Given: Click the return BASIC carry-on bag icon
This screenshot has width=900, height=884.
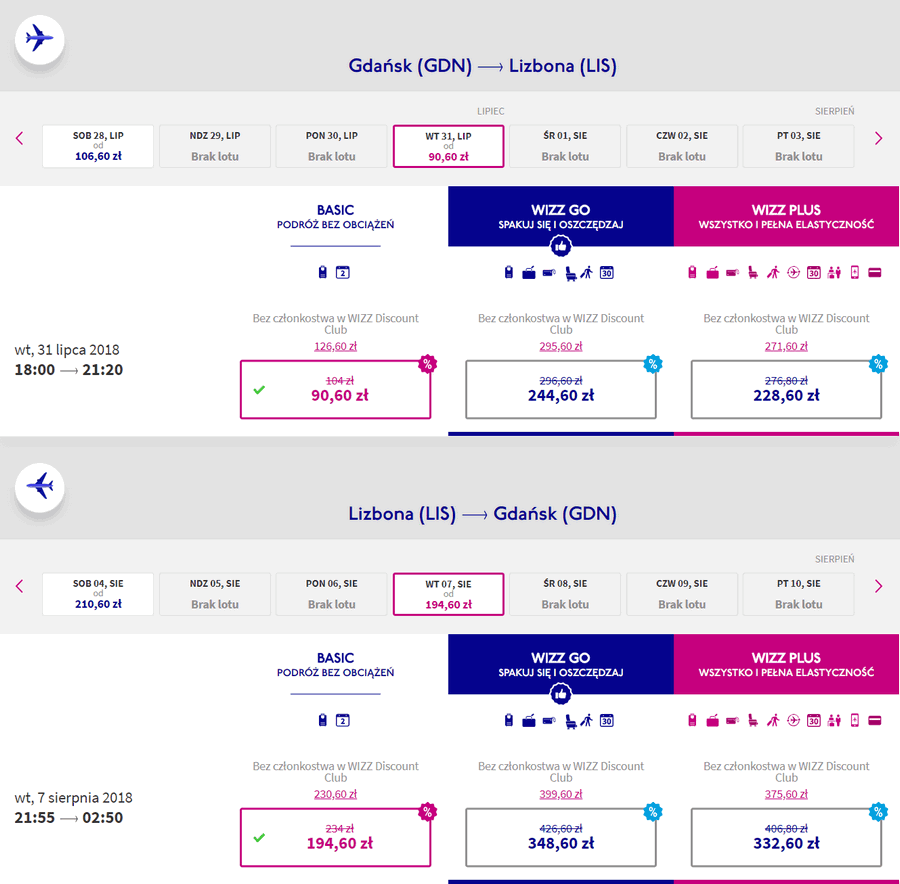Looking at the screenshot, I should click(x=323, y=720).
